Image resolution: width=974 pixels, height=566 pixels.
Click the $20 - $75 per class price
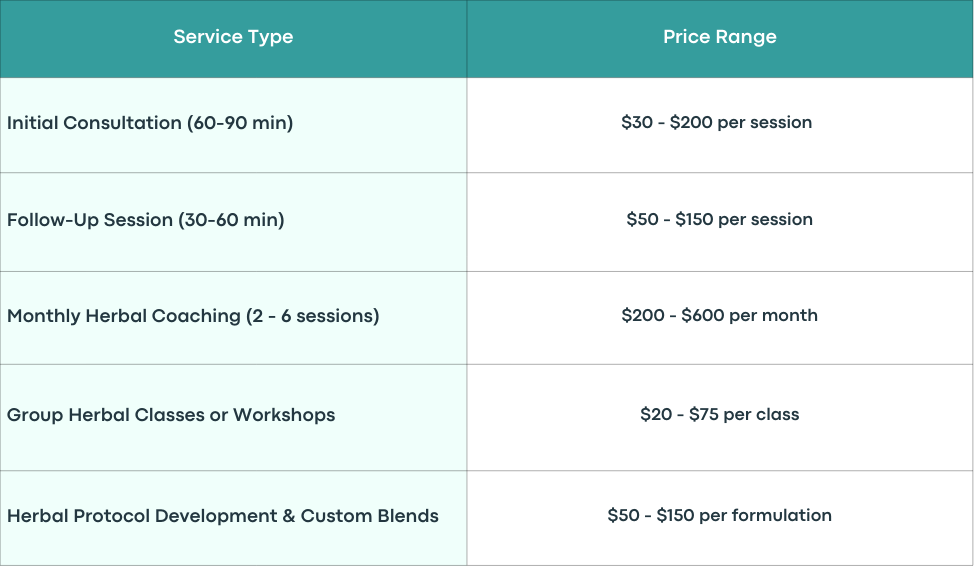[719, 414]
